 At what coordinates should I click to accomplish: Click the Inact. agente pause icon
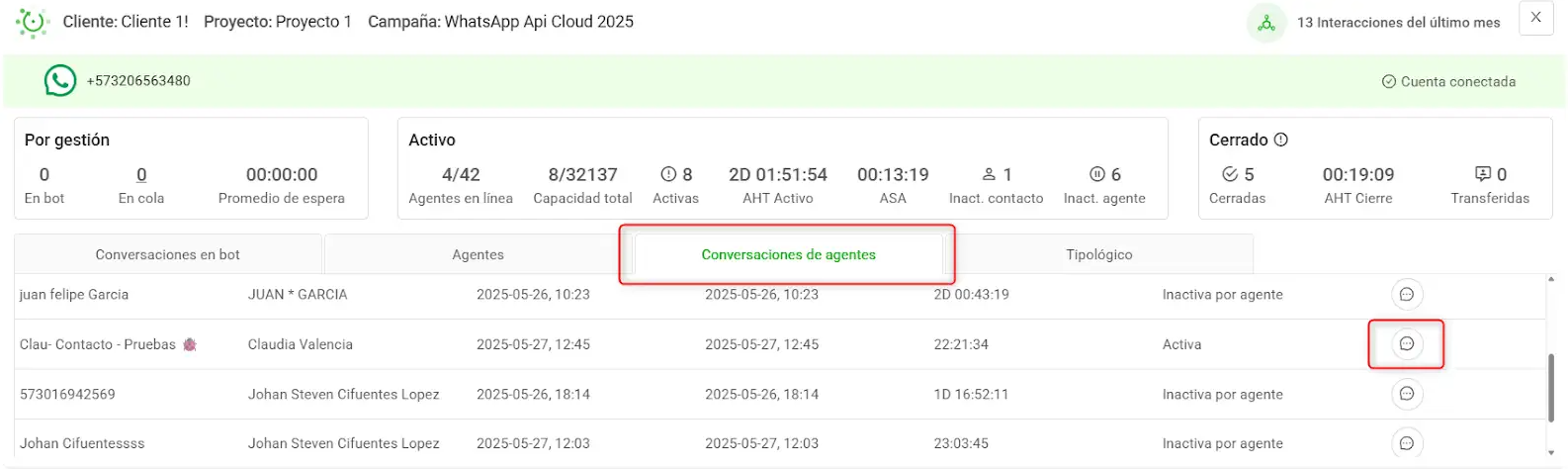tap(1097, 174)
